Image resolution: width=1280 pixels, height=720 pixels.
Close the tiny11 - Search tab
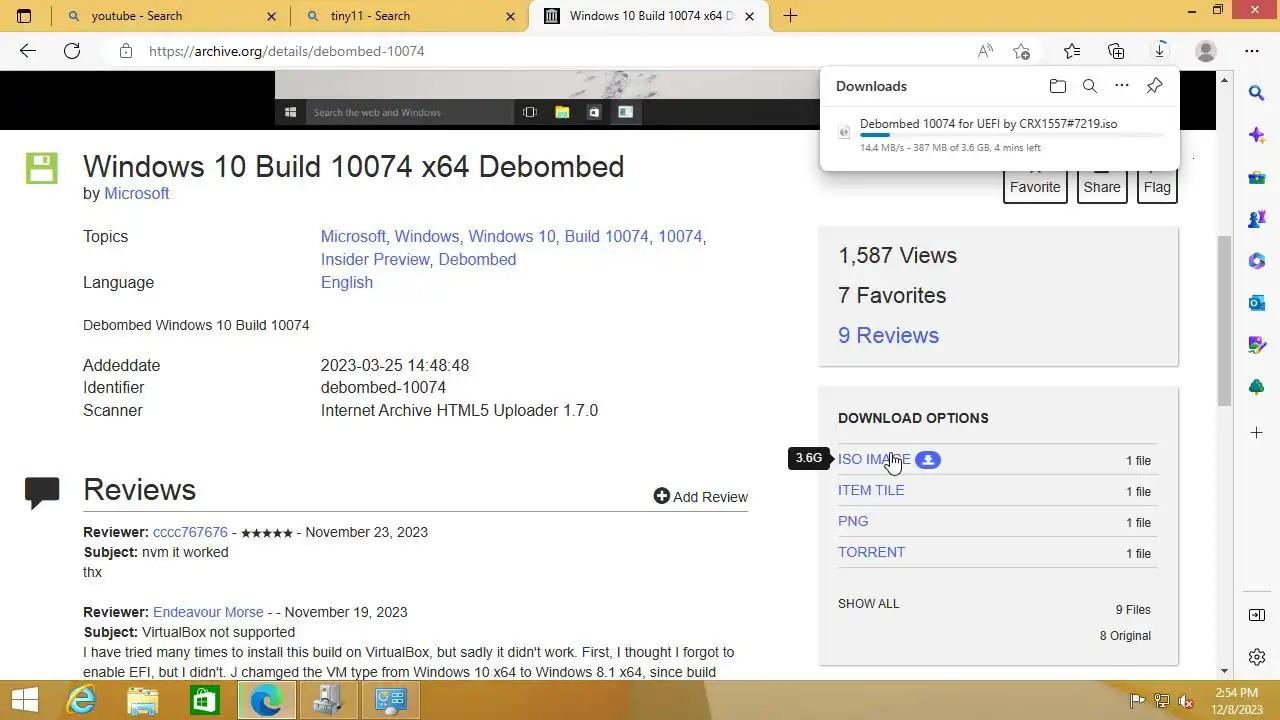pyautogui.click(x=512, y=16)
